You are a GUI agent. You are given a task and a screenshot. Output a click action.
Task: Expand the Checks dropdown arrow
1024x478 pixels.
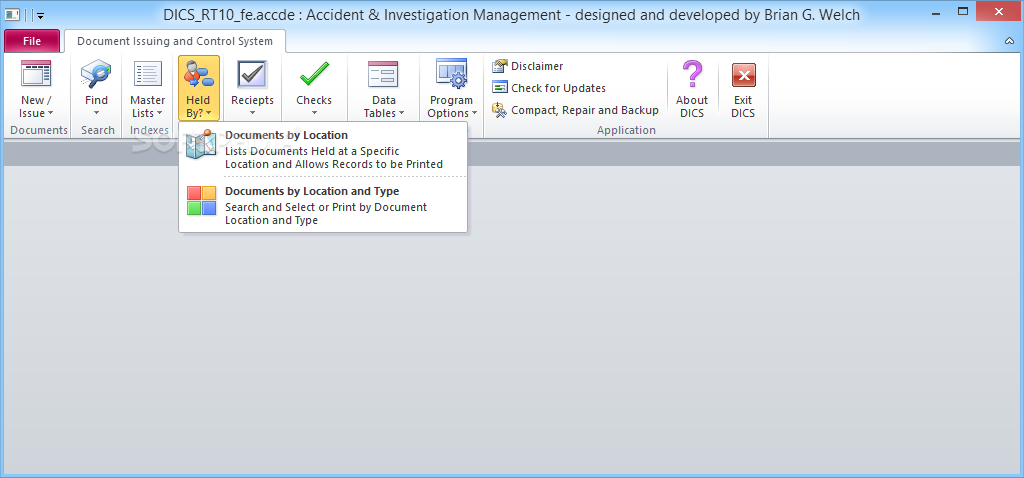pos(314,113)
